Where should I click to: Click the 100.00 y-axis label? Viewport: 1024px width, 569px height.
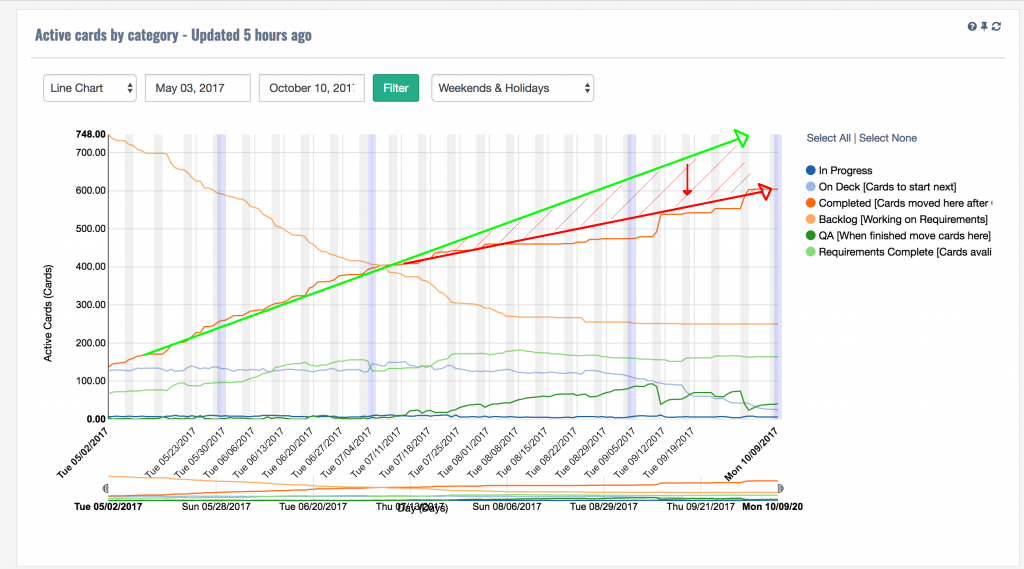click(91, 381)
